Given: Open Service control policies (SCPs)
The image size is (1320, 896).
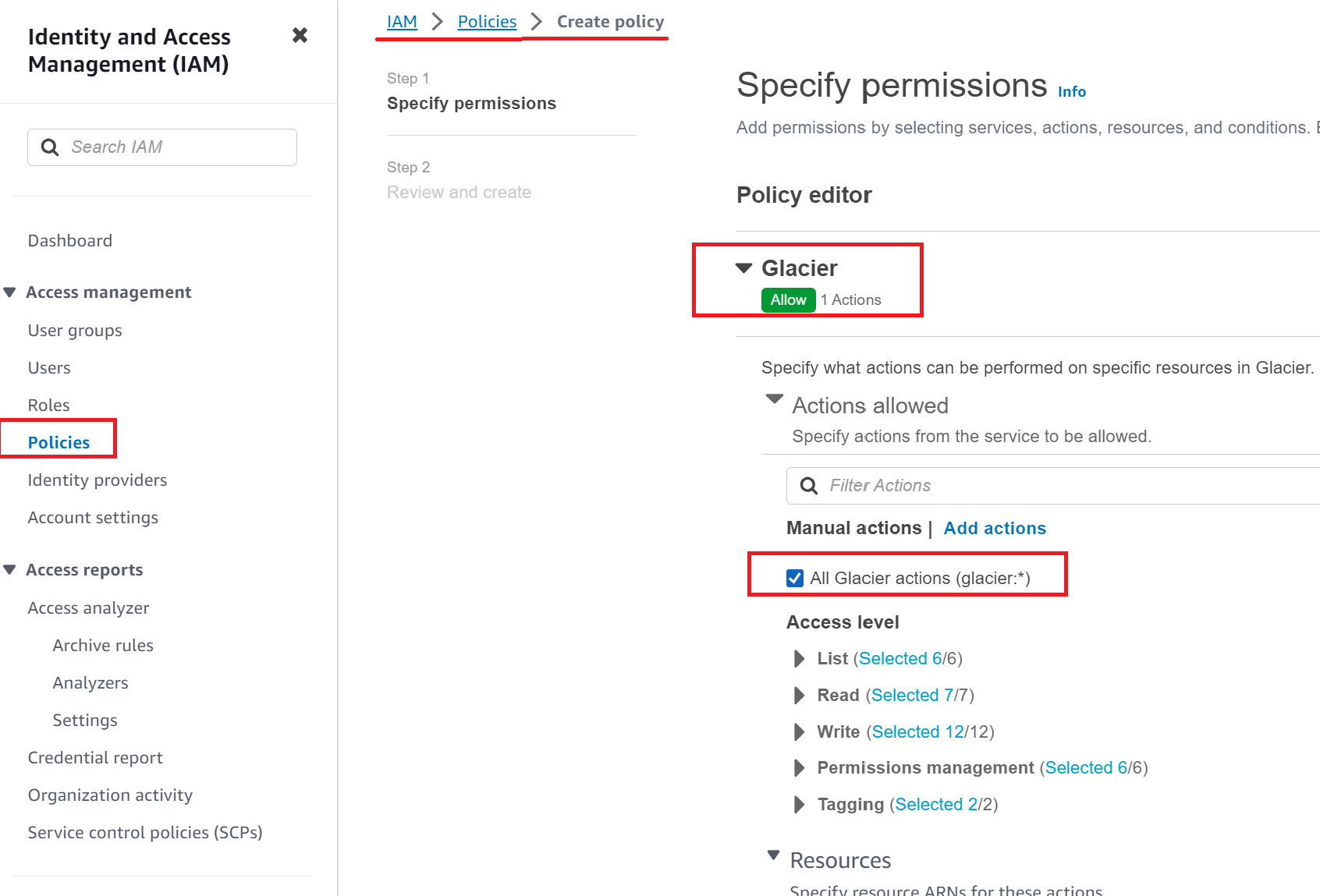Looking at the screenshot, I should tap(145, 833).
